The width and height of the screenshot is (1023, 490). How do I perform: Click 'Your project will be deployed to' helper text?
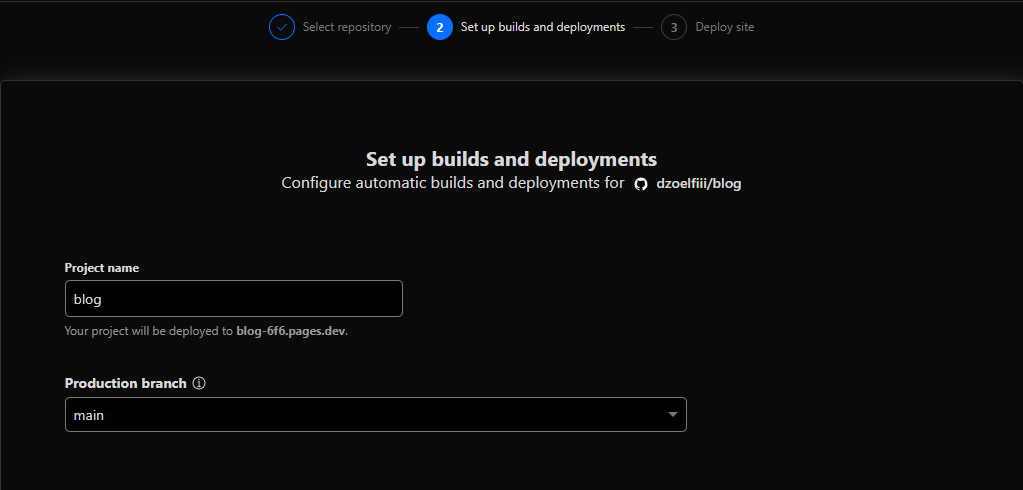coord(148,330)
